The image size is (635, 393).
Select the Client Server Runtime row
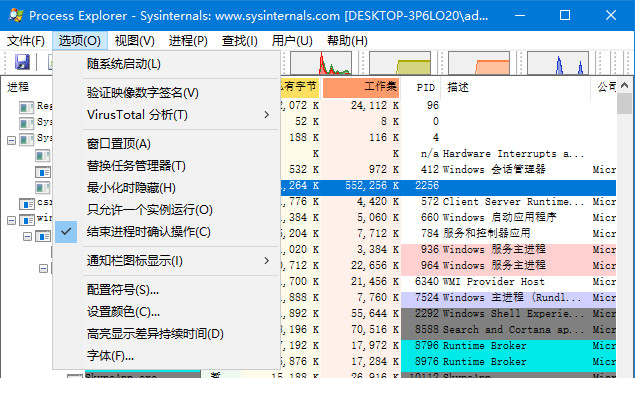pyautogui.click(x=448, y=201)
